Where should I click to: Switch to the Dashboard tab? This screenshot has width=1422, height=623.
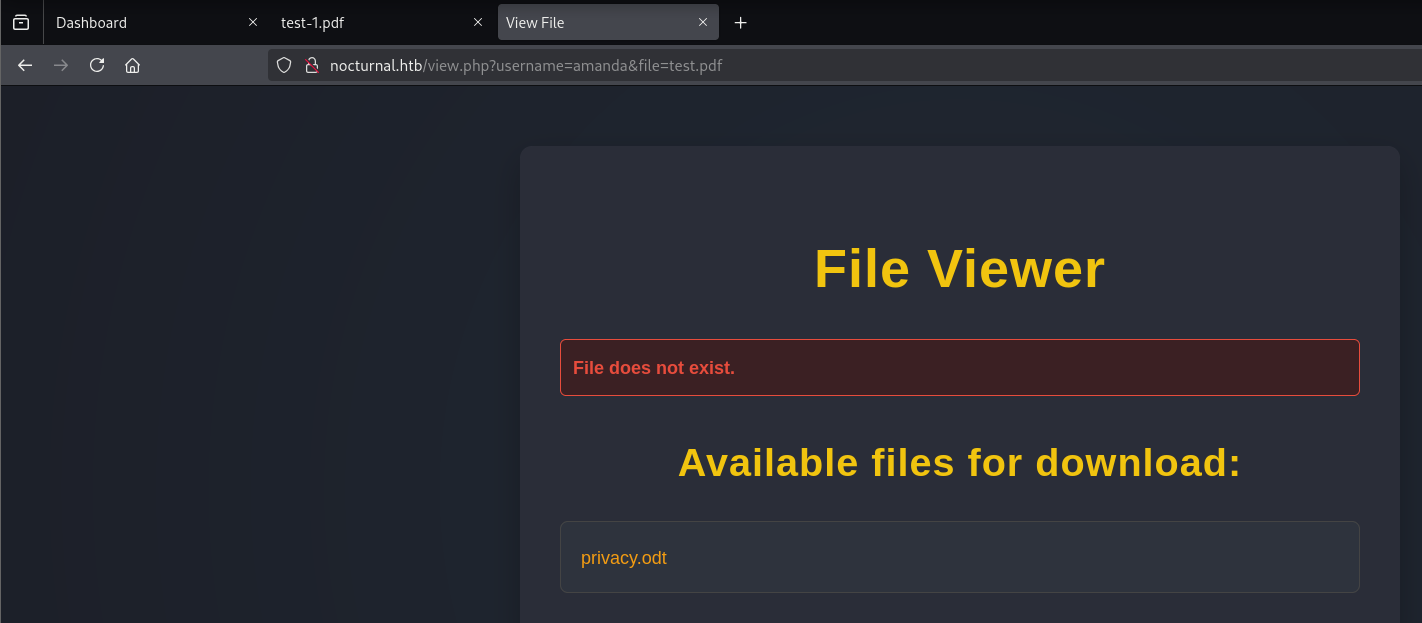pos(140,22)
